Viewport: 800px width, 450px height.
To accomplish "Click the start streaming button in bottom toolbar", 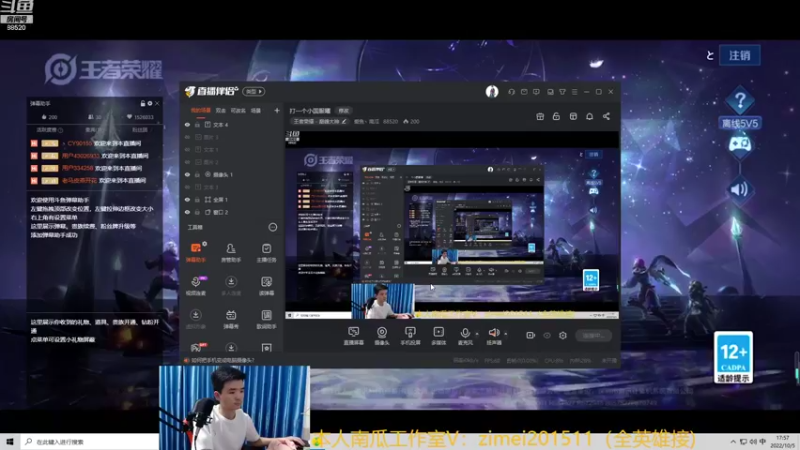I will tap(594, 335).
